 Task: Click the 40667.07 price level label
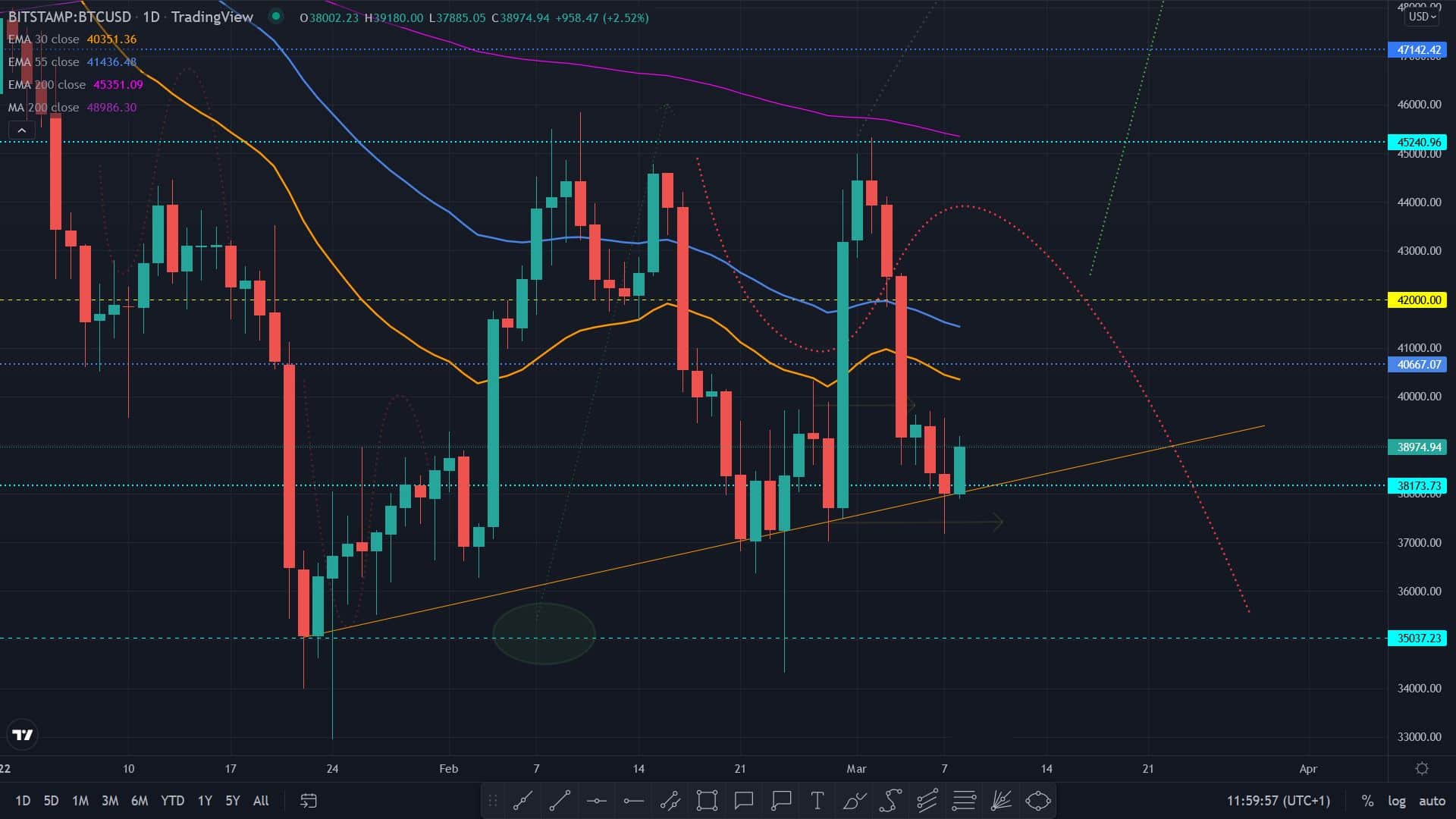coord(1417,365)
